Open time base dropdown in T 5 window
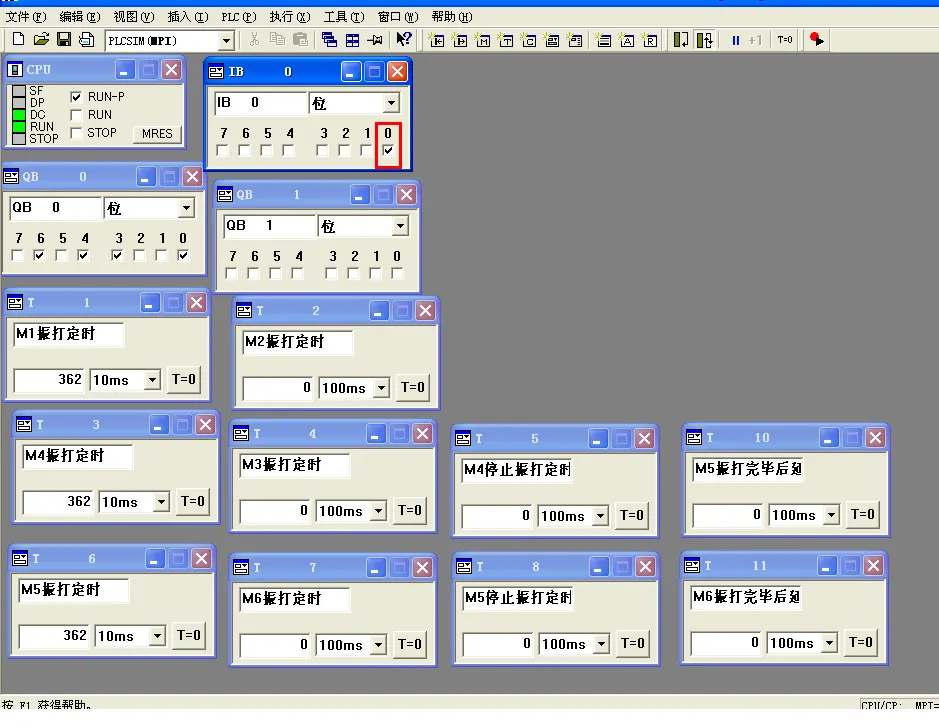This screenshot has height=728, width=939. point(601,516)
